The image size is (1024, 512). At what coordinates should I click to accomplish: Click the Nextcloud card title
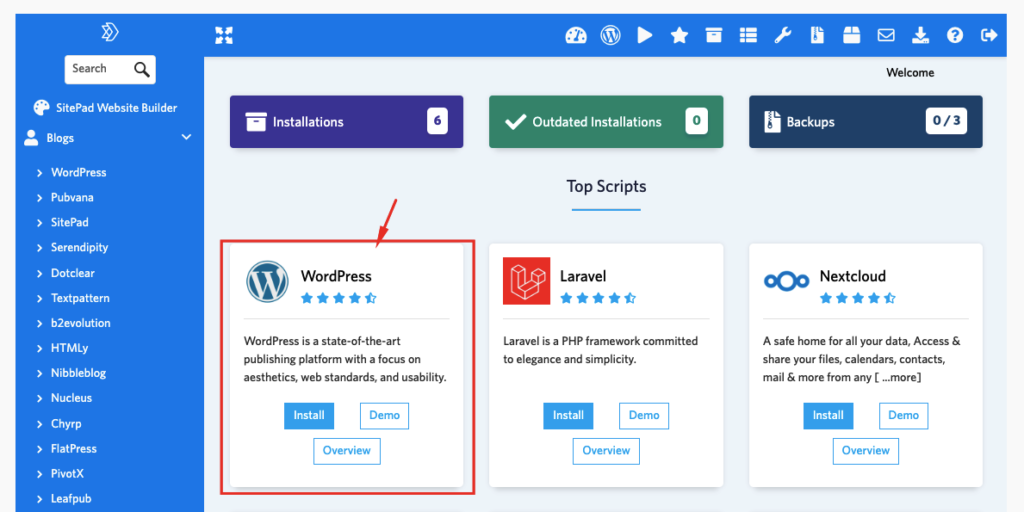[x=853, y=276]
